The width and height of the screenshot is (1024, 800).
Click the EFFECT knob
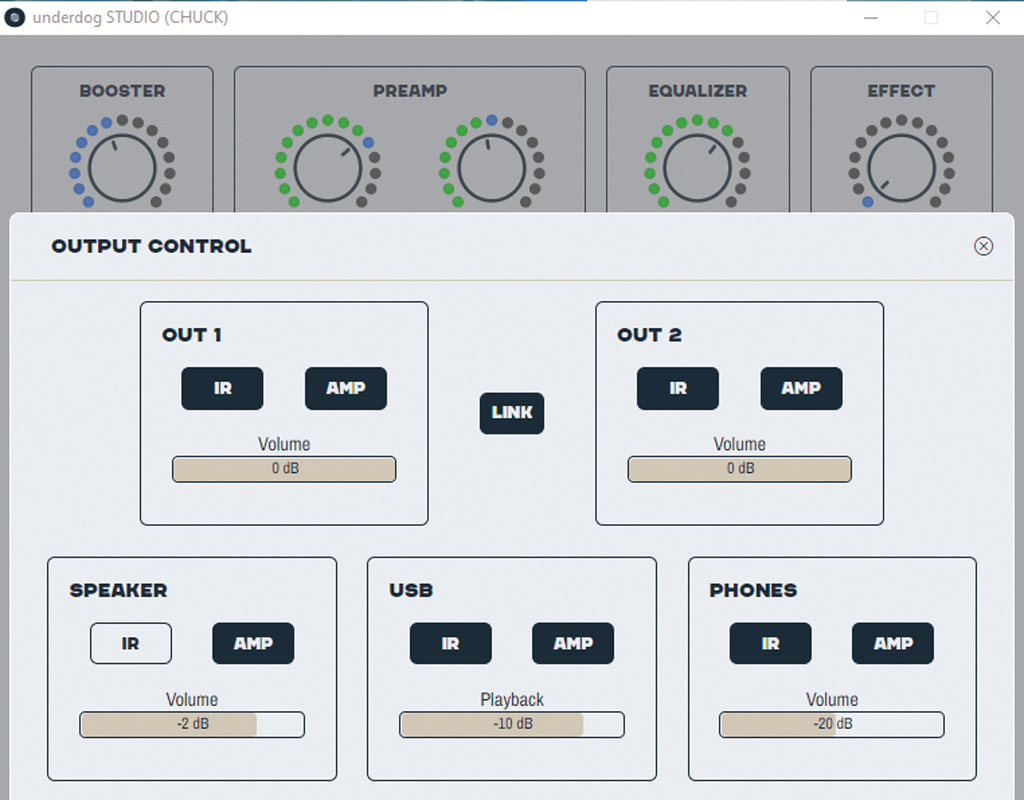901,168
